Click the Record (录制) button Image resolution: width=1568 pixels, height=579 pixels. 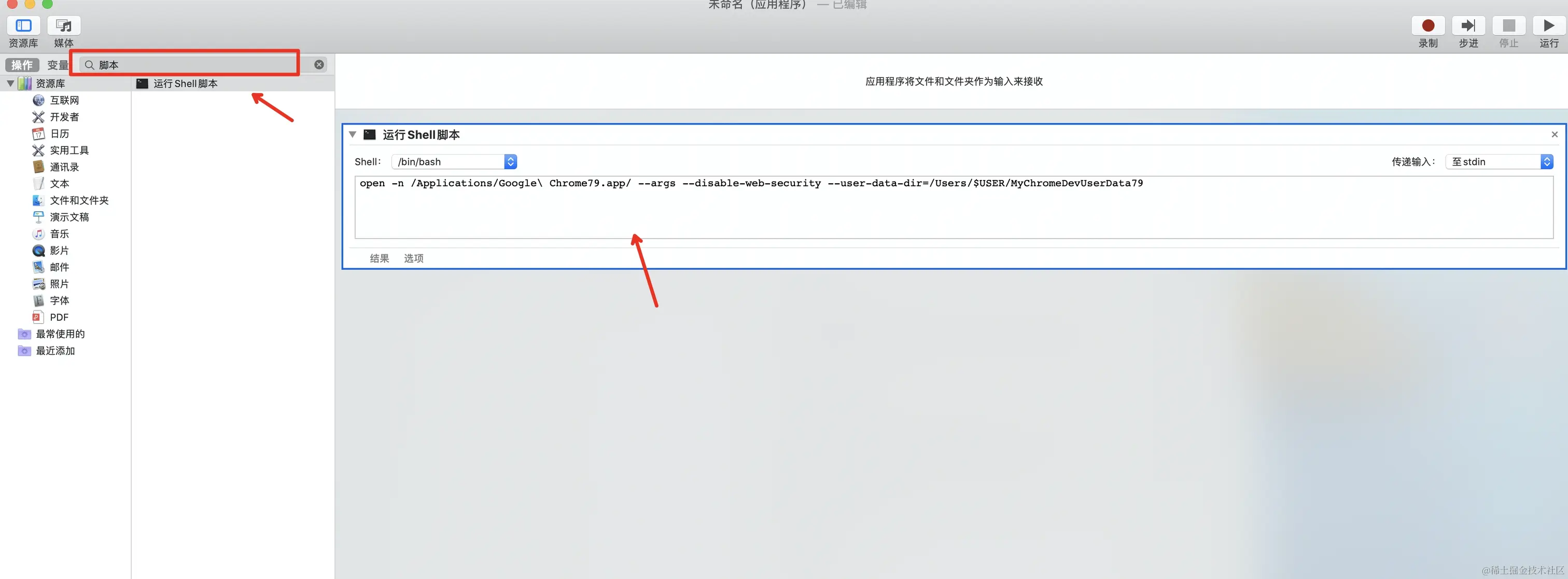[x=1427, y=25]
